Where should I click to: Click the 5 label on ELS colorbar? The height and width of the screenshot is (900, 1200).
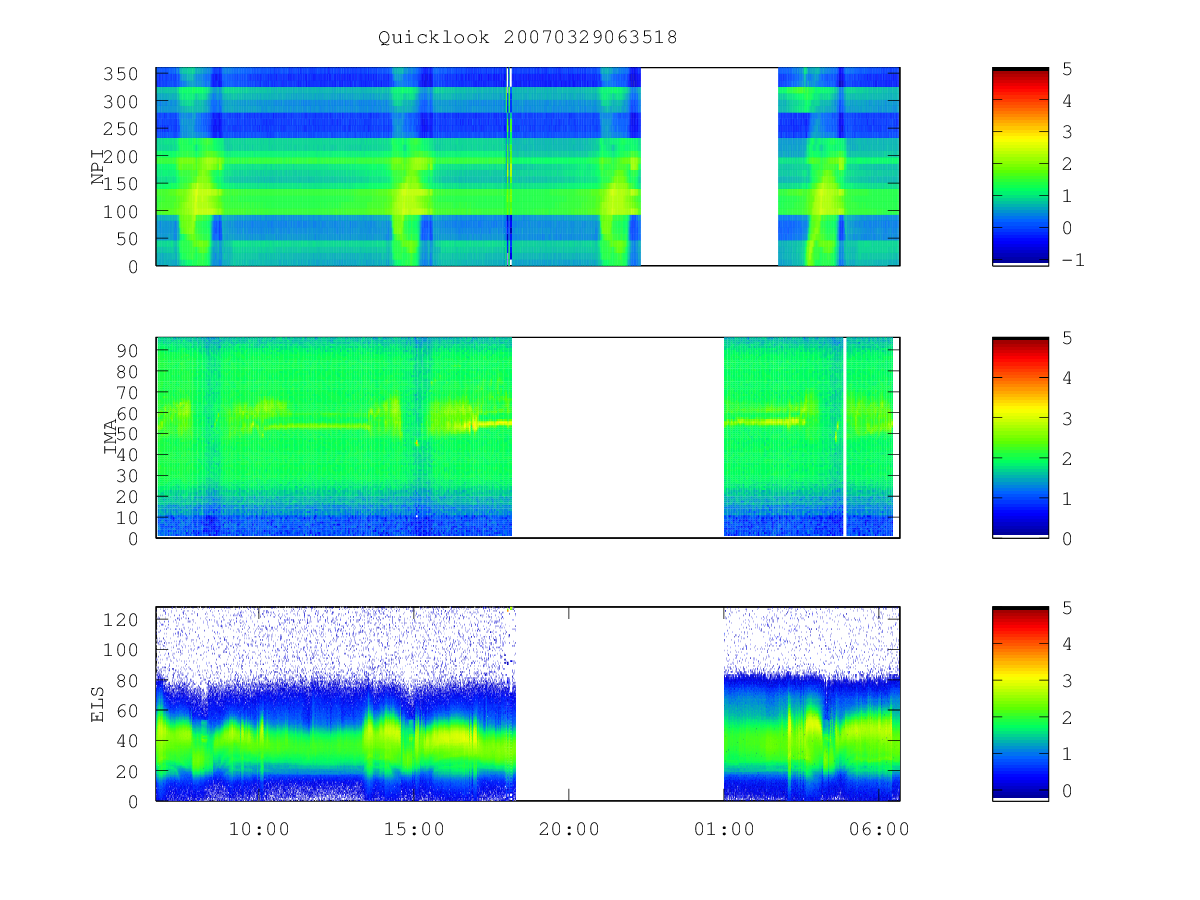tap(1067, 607)
